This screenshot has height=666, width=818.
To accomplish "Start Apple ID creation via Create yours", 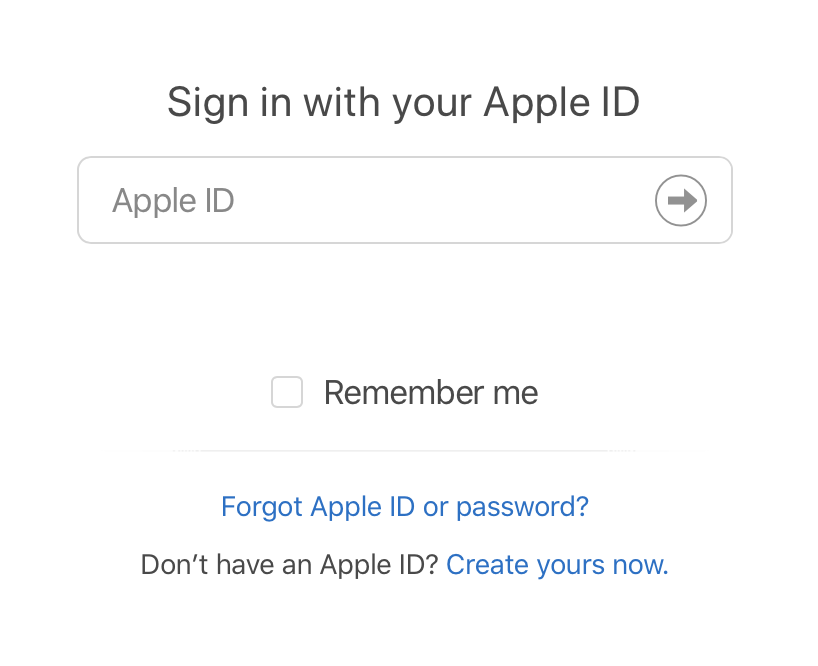I will (557, 565).
